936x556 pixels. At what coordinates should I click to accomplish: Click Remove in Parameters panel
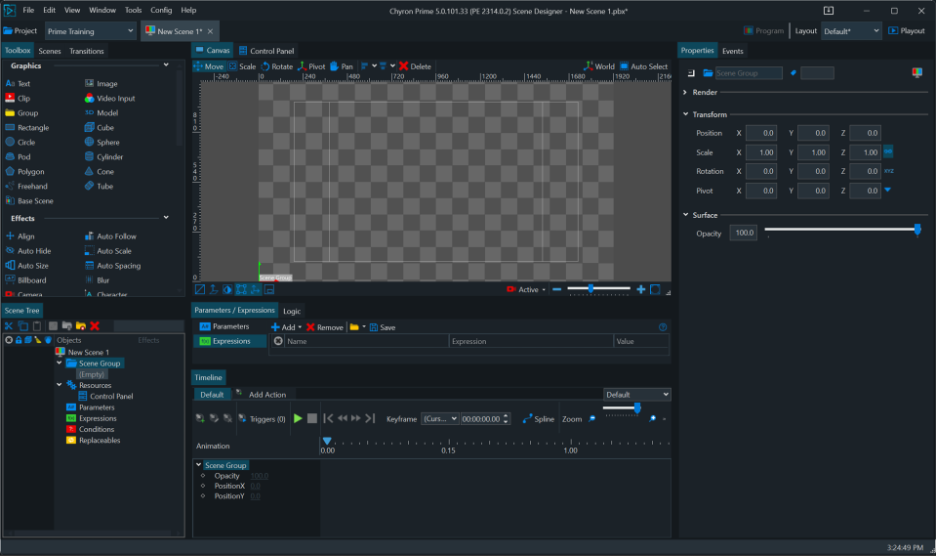[324, 327]
